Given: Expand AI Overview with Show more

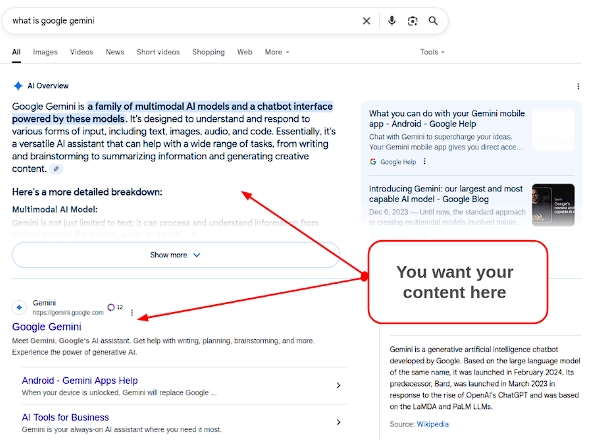Looking at the screenshot, I should pyautogui.click(x=176, y=255).
